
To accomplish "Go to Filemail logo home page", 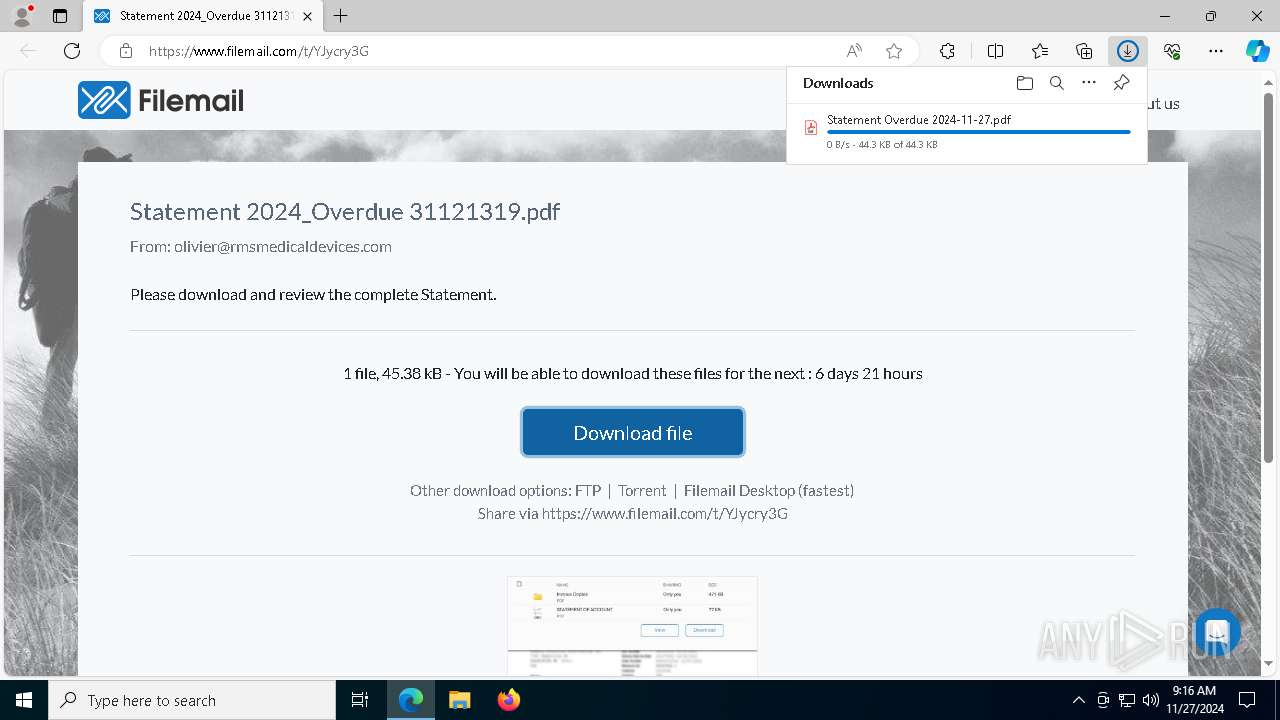I will click(161, 100).
